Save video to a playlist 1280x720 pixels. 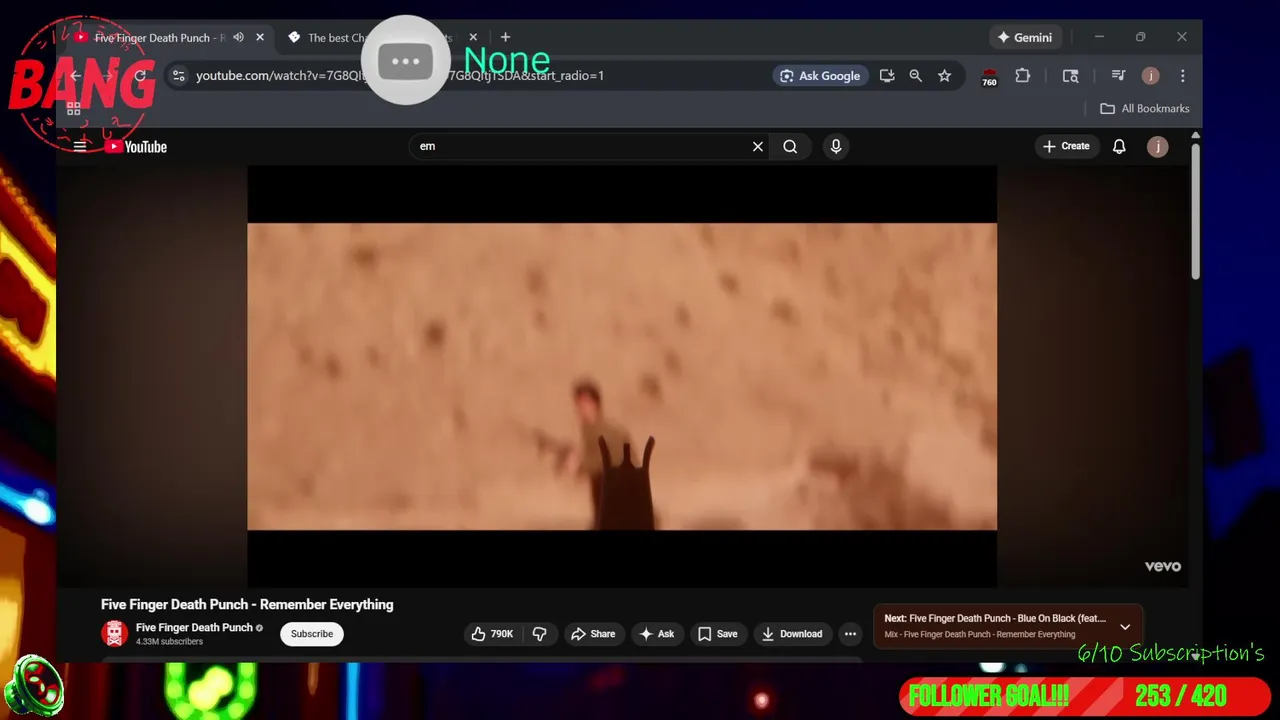[x=718, y=634]
